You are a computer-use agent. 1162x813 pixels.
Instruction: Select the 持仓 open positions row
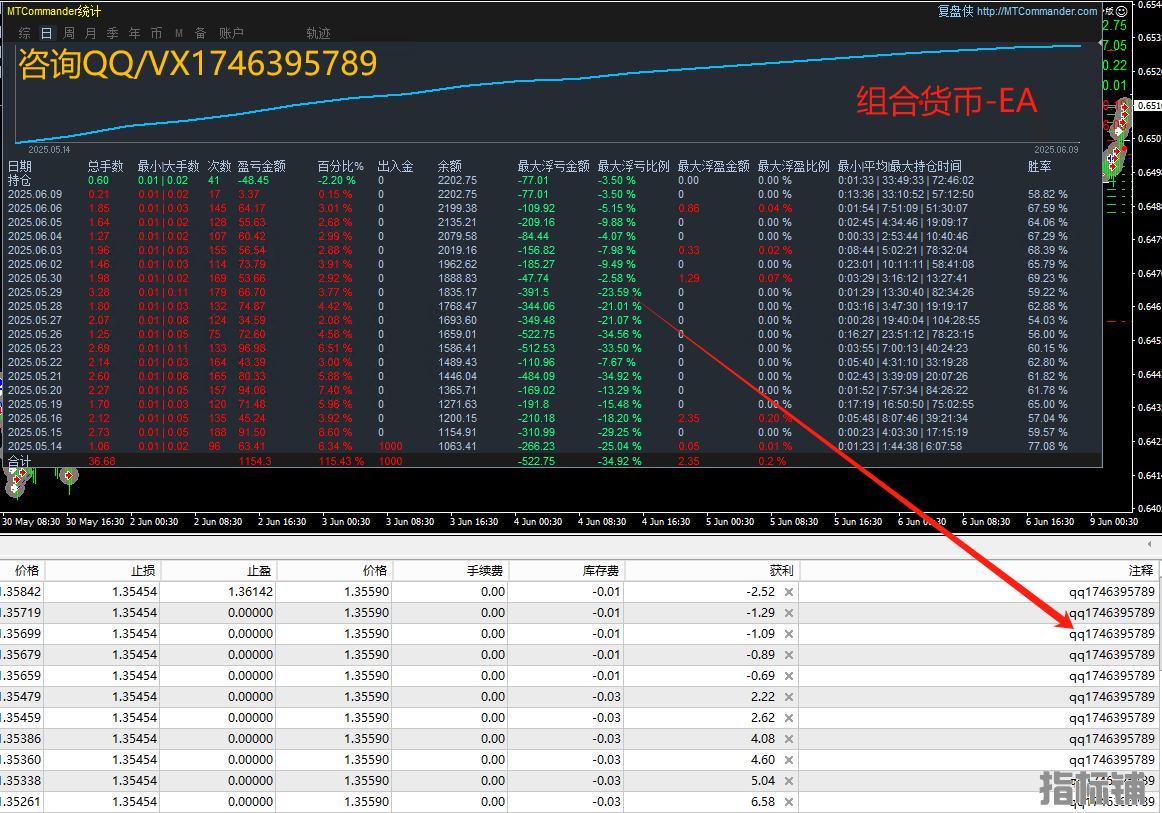tap(552, 180)
